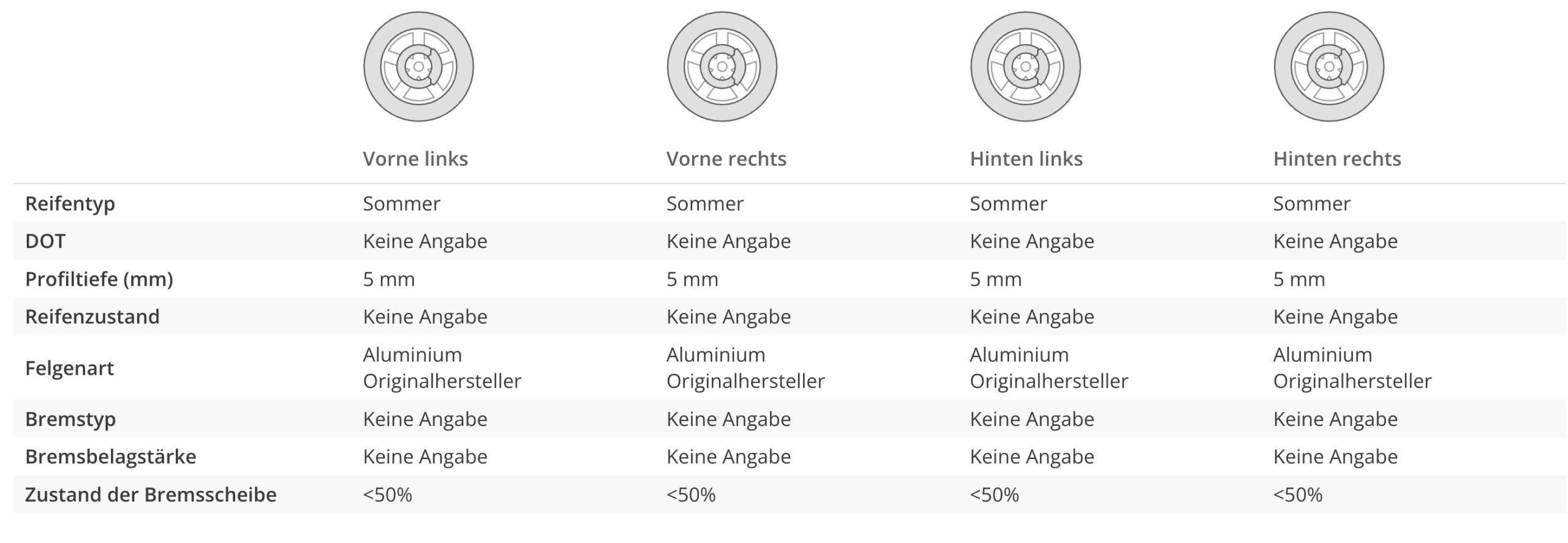Click the Reifenzustand row label
Viewport: 1568px width, 543px height.
tap(92, 316)
